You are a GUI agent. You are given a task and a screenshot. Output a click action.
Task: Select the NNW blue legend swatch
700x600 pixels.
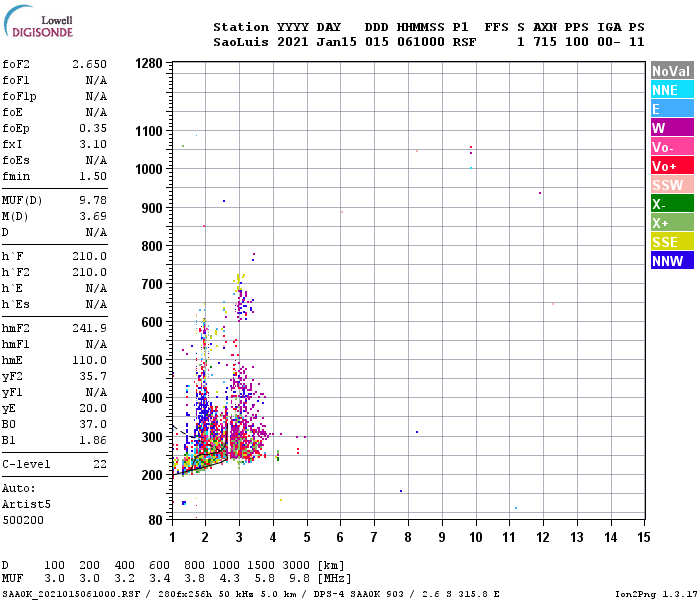[x=672, y=261]
